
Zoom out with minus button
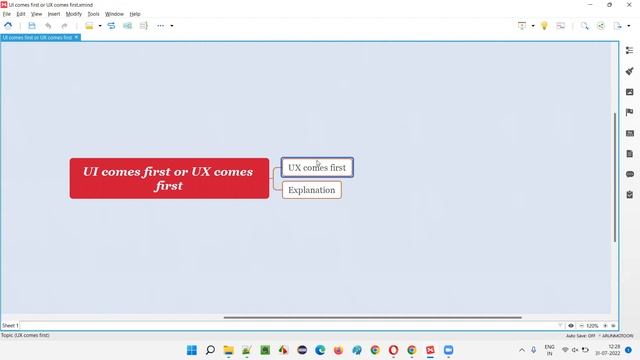coord(581,325)
